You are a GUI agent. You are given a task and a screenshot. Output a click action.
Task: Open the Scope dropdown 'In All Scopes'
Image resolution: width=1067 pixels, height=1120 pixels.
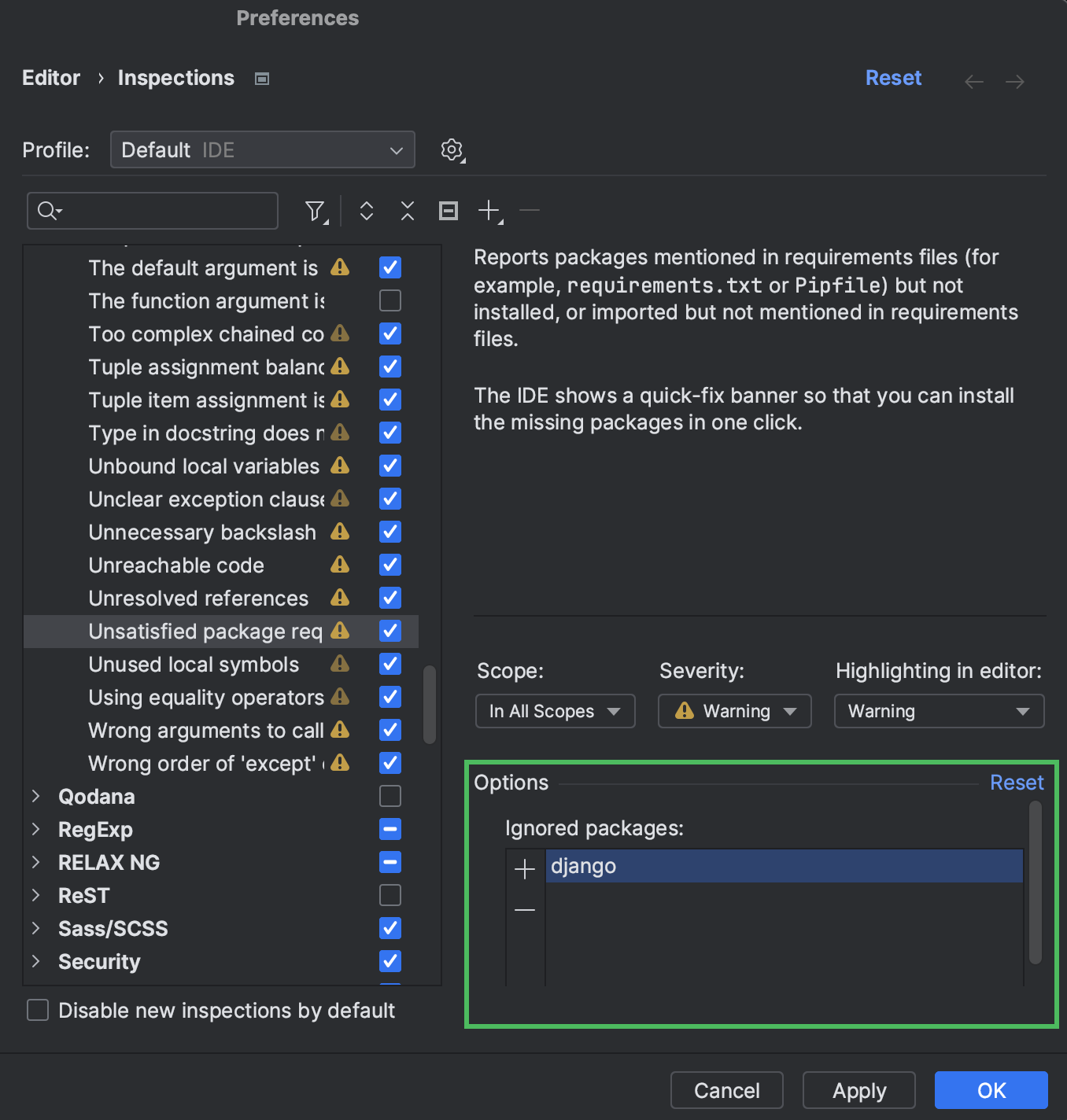click(x=555, y=711)
